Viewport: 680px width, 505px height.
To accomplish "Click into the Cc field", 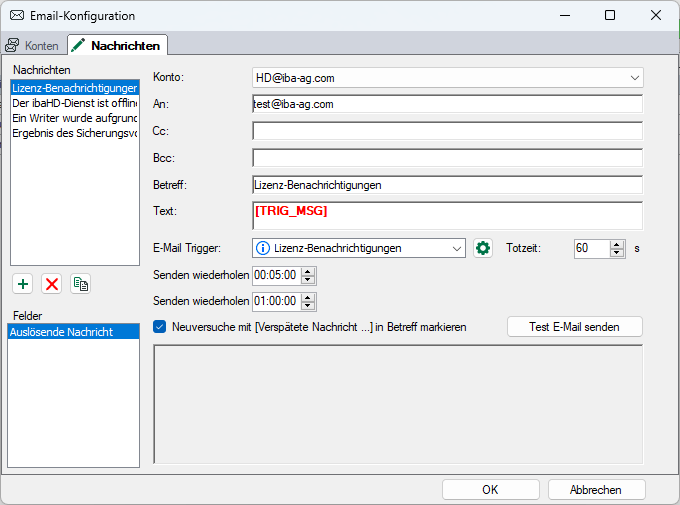I will pyautogui.click(x=447, y=131).
